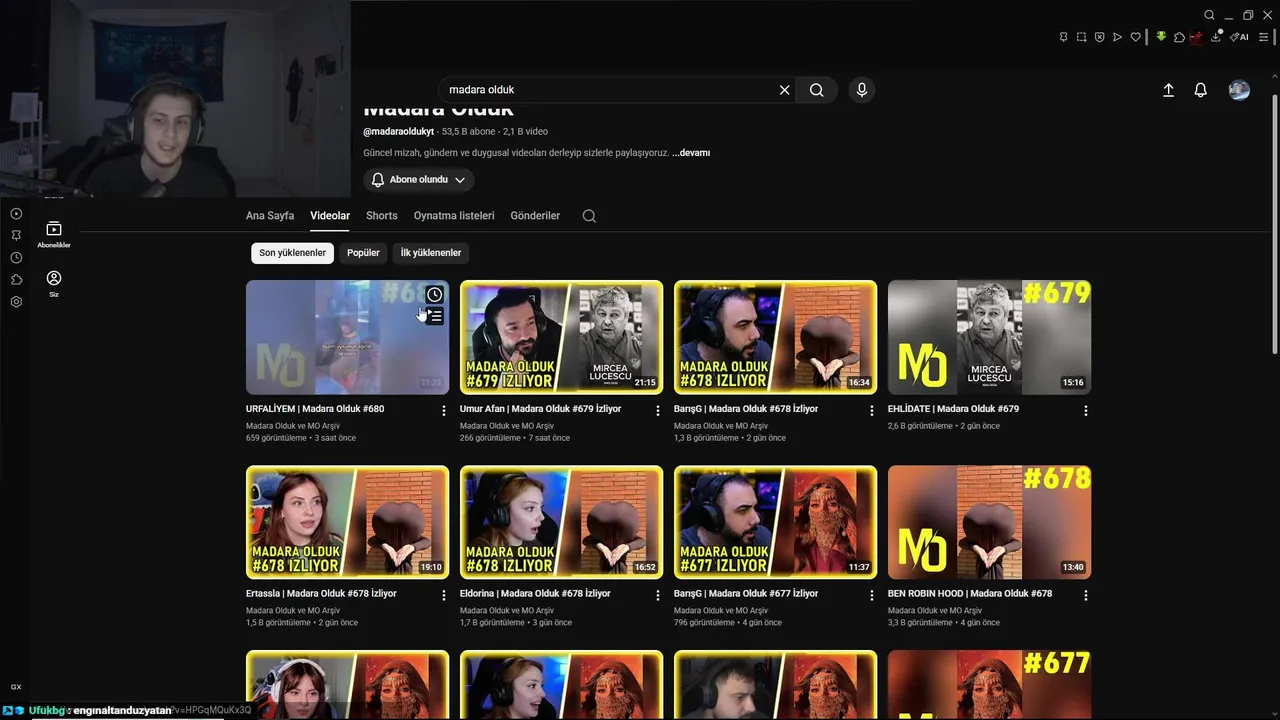Open the YouTube account avatar menu
The image size is (1280, 720).
1239,90
